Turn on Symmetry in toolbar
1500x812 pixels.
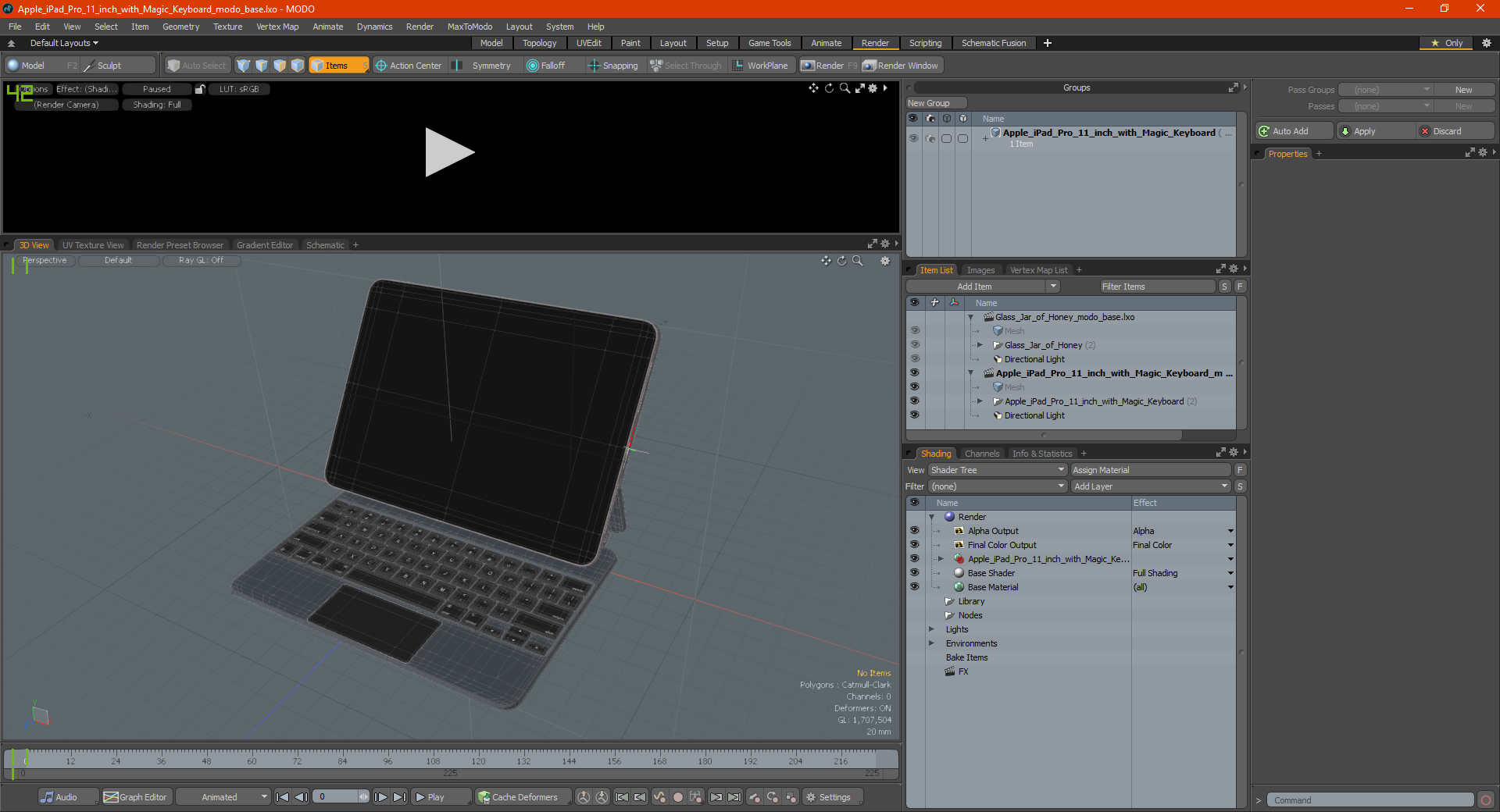[482, 66]
